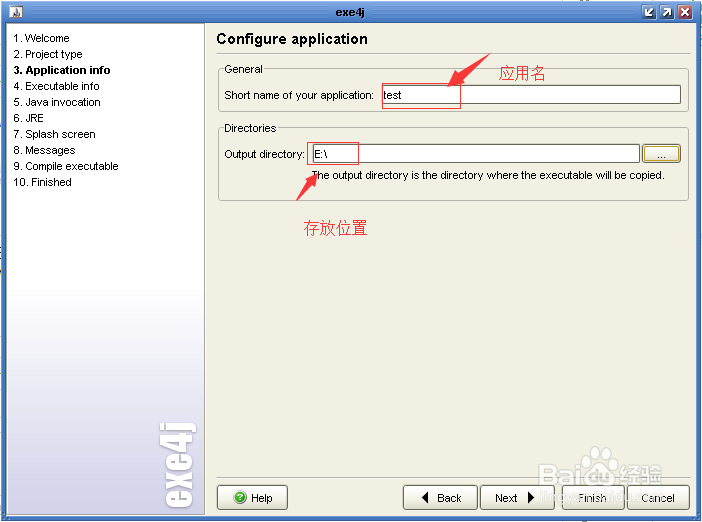
Task: Select step 8. Messages
Action: [44, 150]
